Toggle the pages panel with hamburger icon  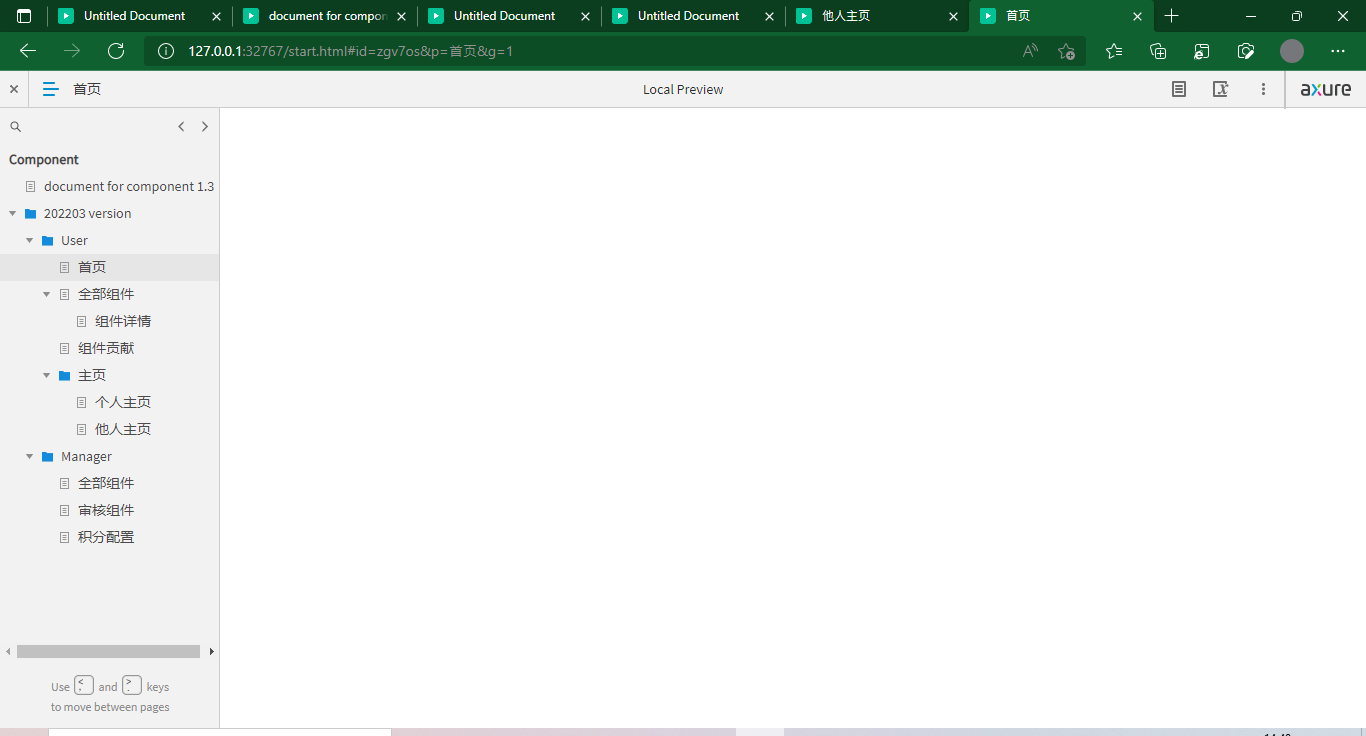click(x=50, y=89)
